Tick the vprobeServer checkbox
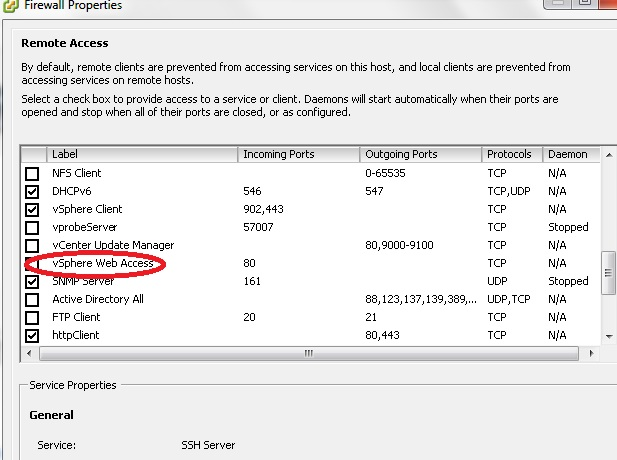This screenshot has width=617, height=460. 33,228
